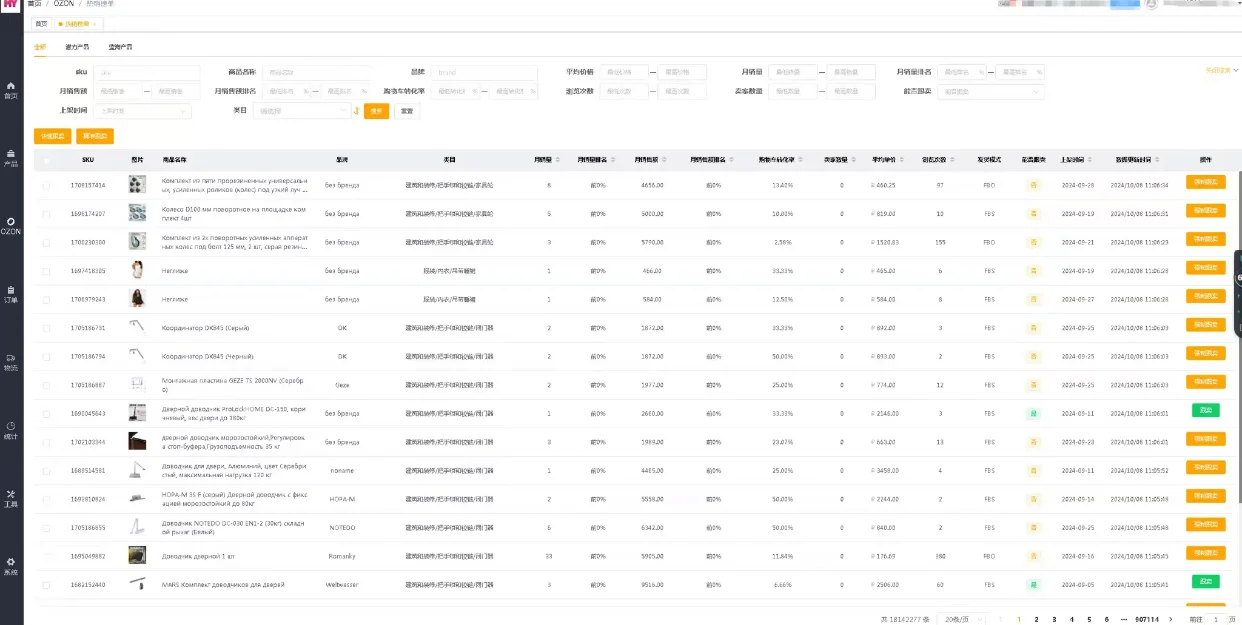
Task: Tick the checkbox for SKU 1700157414 row
Action: pos(46,185)
